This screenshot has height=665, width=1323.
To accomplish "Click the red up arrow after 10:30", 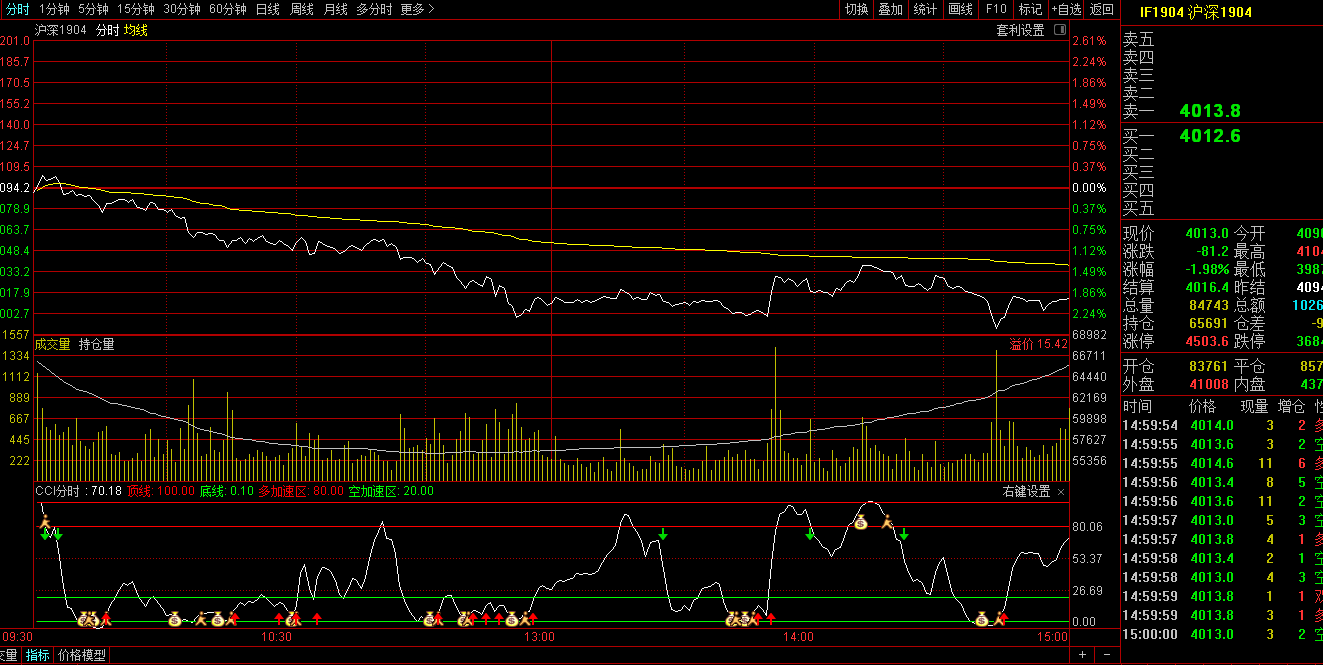I will pyautogui.click(x=317, y=619).
